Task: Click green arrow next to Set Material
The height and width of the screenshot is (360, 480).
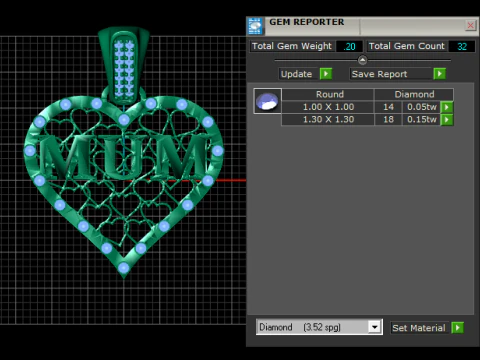Action: tap(457, 328)
